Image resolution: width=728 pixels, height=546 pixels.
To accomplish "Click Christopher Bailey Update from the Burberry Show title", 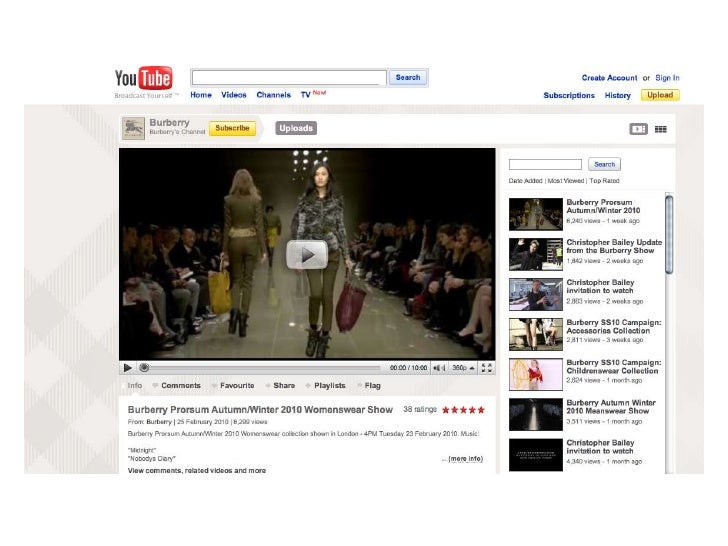I will tap(614, 247).
